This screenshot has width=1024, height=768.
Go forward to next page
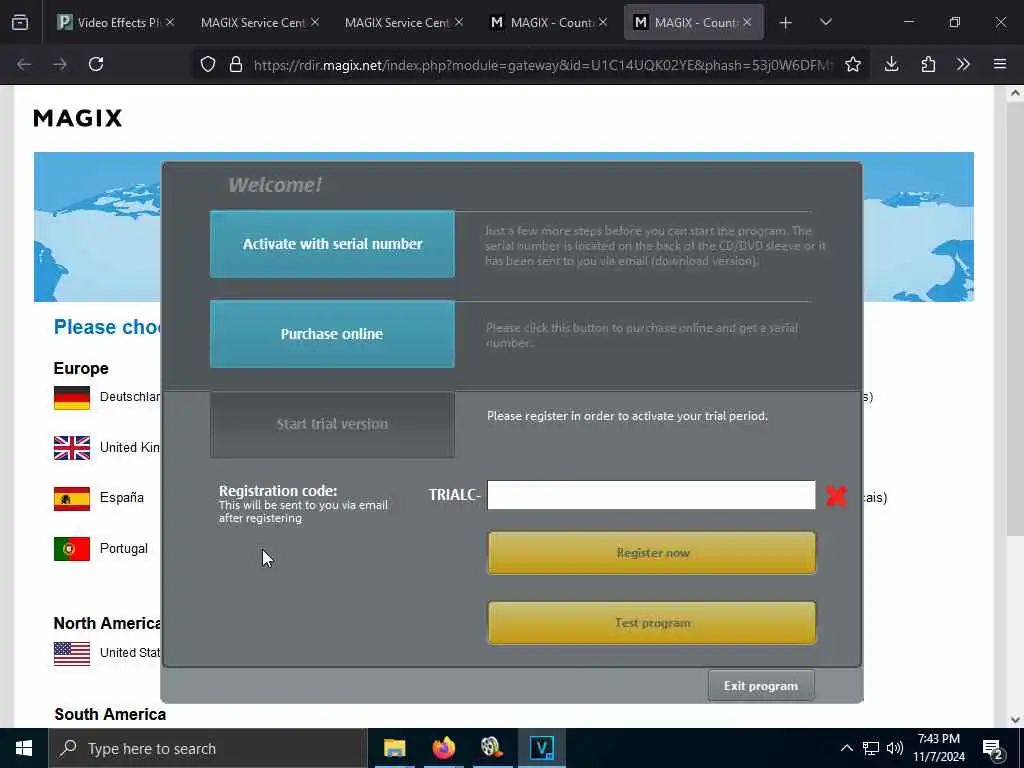[60, 64]
